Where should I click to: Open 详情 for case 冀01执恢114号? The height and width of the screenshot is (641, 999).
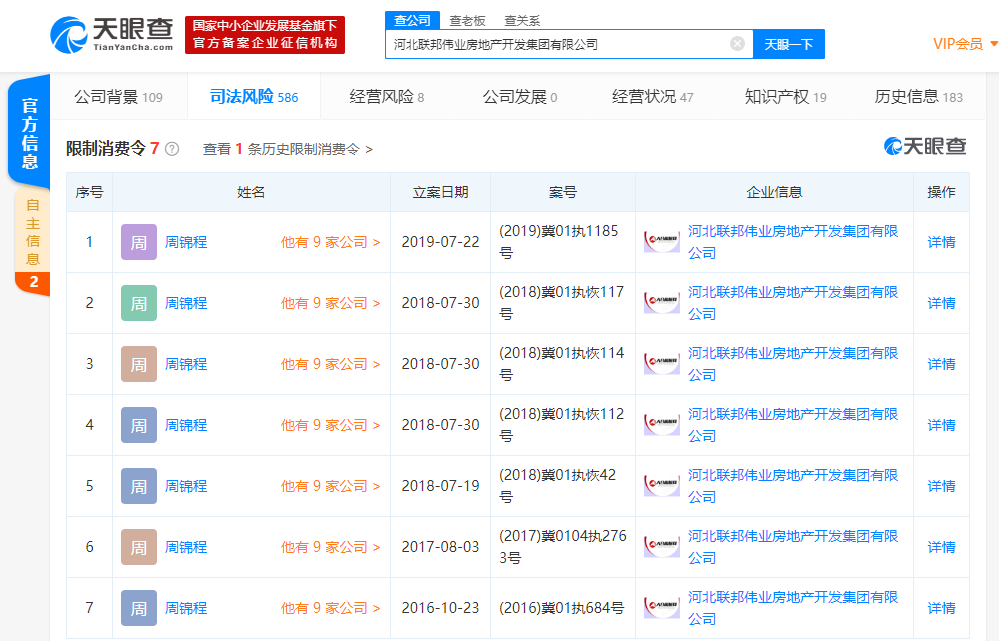(x=941, y=364)
